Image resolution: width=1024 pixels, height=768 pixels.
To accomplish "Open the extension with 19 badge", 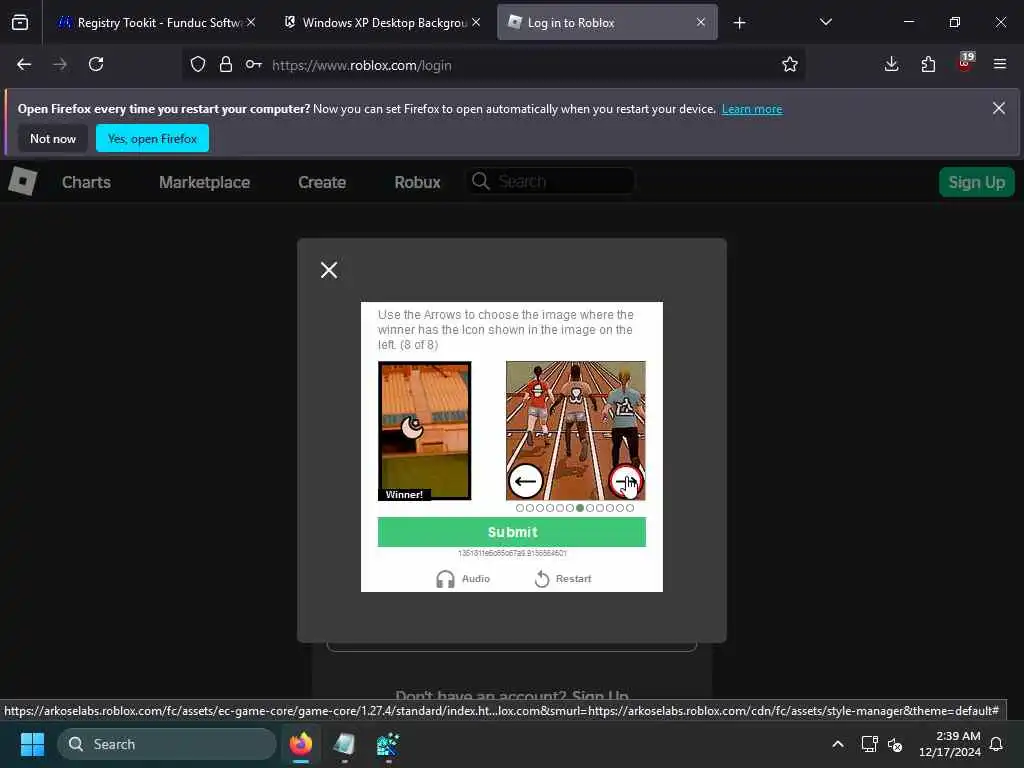I will click(965, 62).
